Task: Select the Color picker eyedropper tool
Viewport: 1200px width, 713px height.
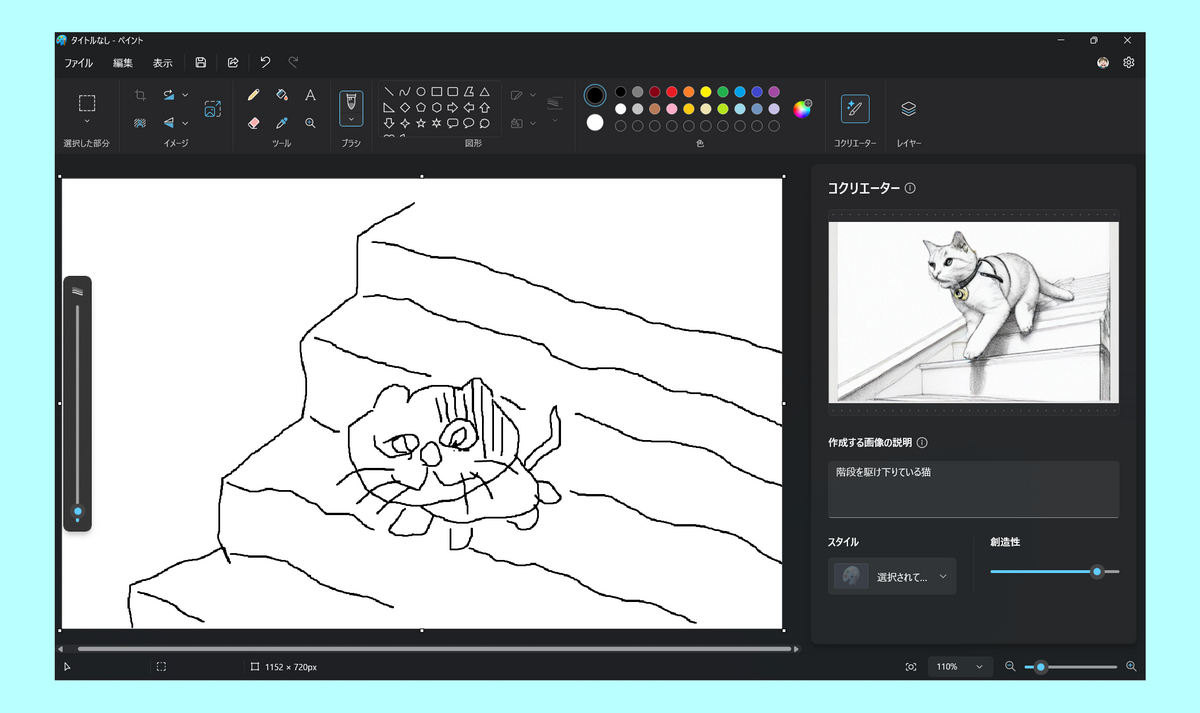Action: [282, 122]
